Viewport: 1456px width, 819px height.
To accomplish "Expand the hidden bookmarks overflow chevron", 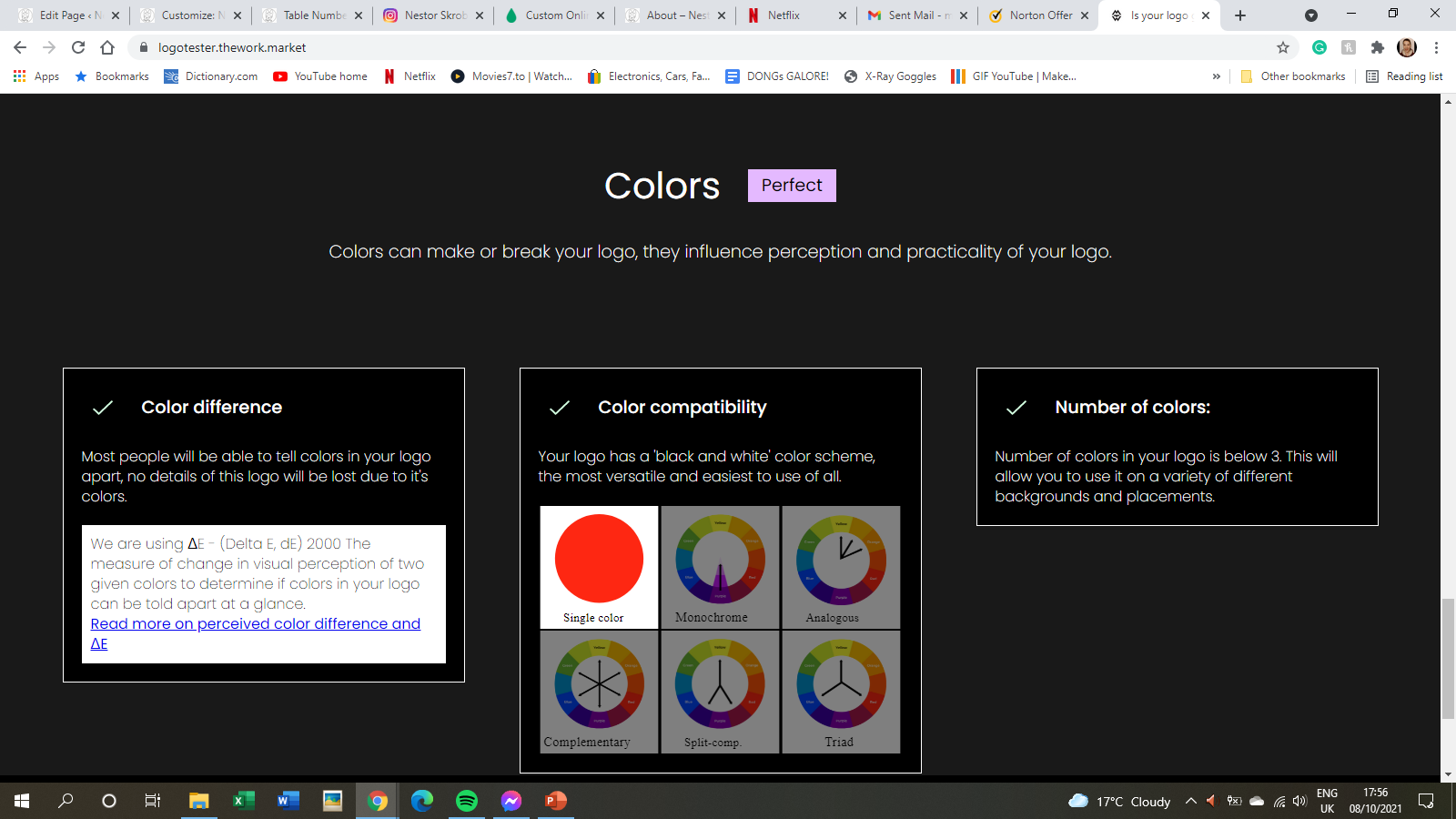I will click(1216, 76).
